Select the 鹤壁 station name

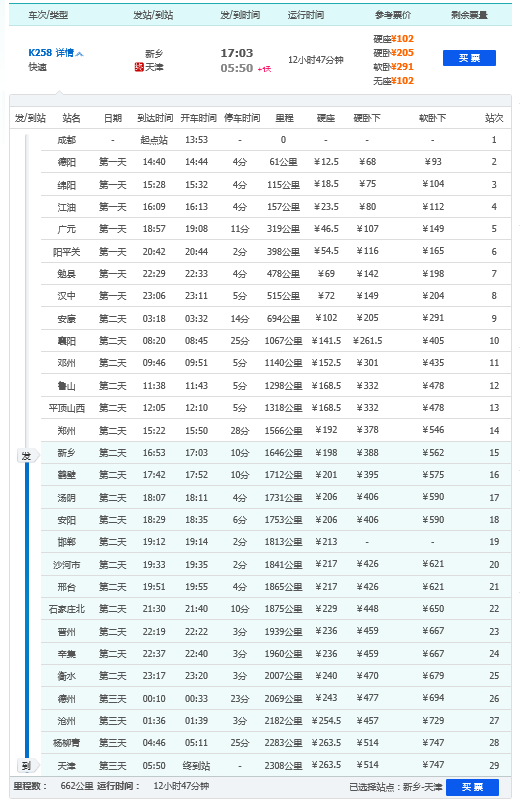[67, 475]
